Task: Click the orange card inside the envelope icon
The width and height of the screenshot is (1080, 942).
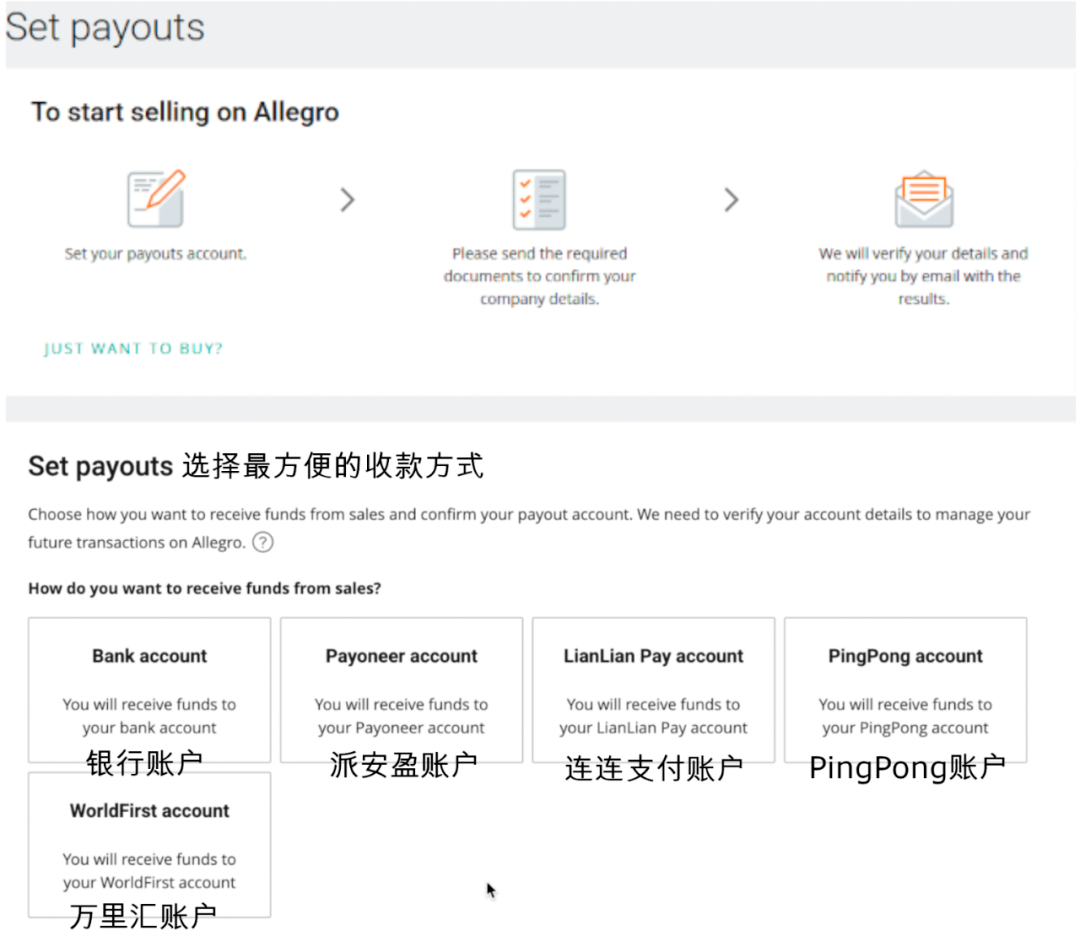Action: pos(923,190)
